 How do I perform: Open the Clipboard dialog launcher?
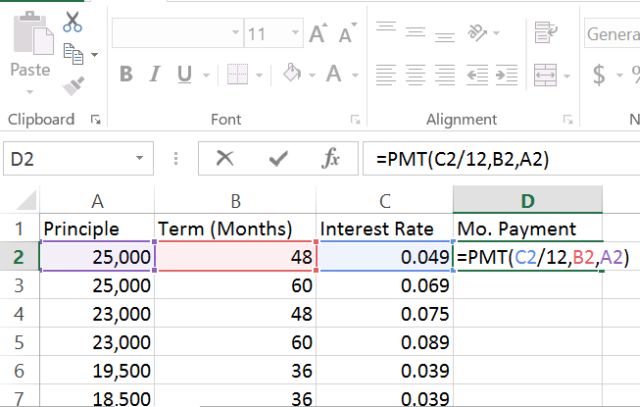(x=96, y=119)
